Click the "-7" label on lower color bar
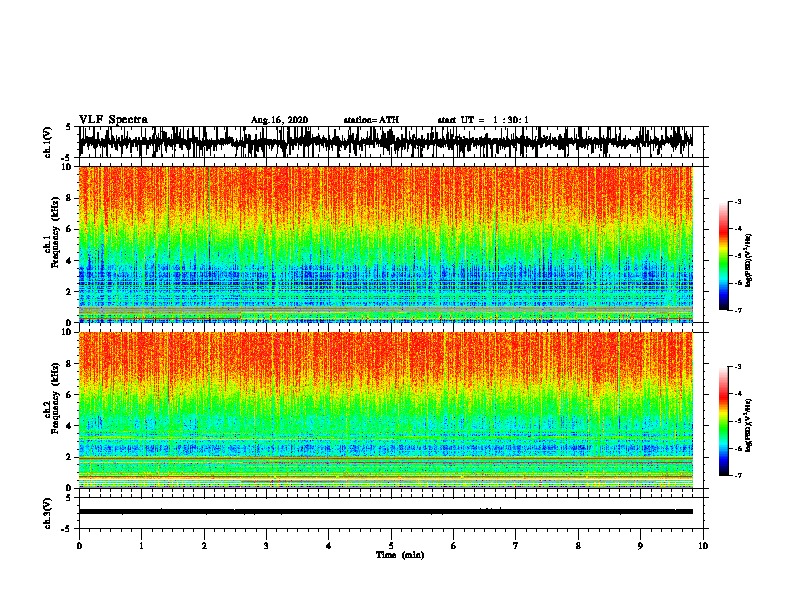The height and width of the screenshot is (612, 792). pyautogui.click(x=738, y=475)
